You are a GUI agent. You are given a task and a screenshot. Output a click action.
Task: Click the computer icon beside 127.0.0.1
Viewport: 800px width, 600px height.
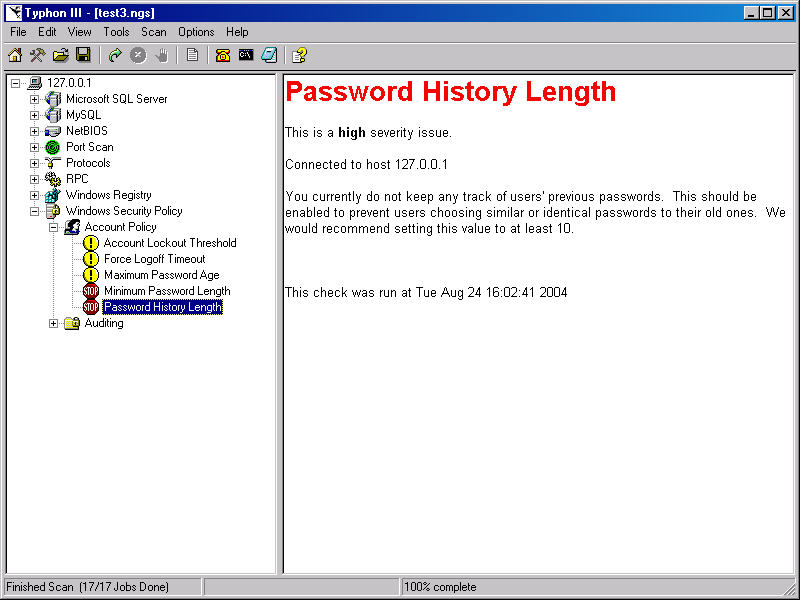(34, 83)
